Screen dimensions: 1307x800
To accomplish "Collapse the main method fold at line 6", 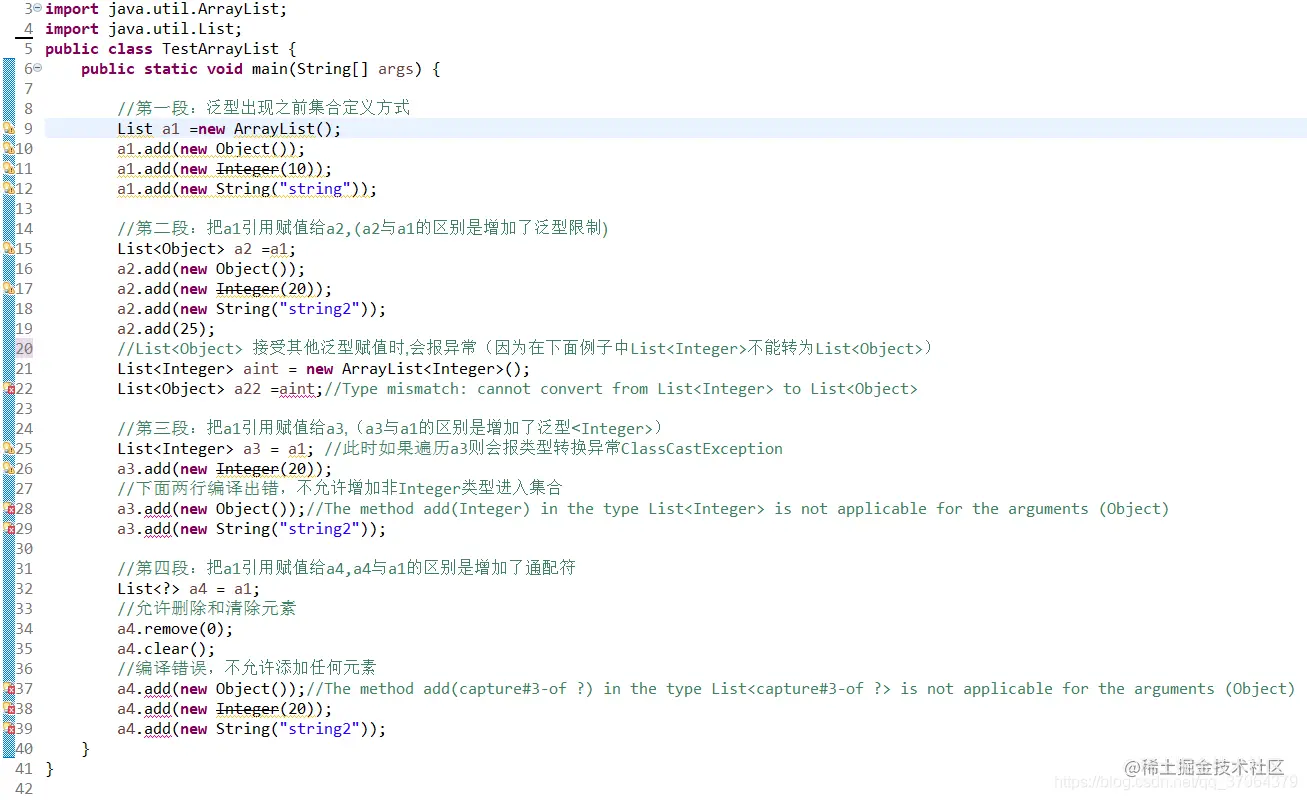I will (x=37, y=68).
